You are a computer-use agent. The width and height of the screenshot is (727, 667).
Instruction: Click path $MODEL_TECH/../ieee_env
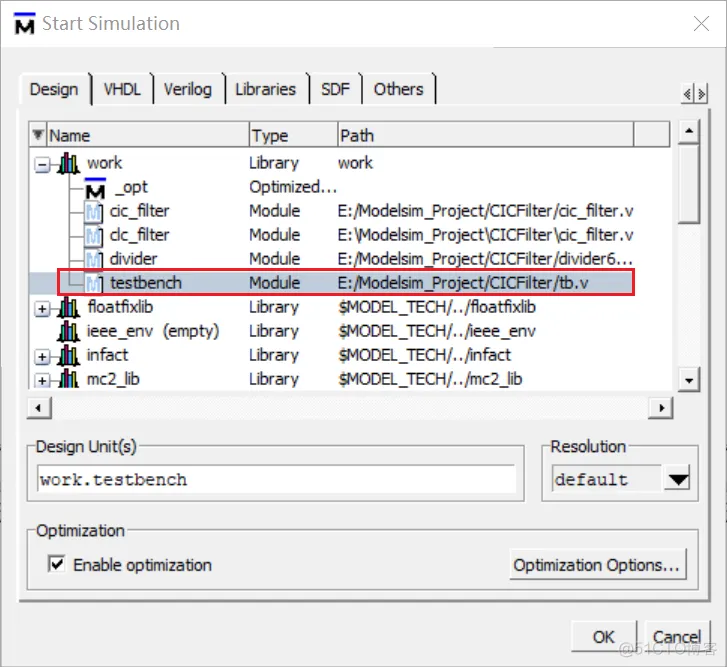click(x=437, y=331)
